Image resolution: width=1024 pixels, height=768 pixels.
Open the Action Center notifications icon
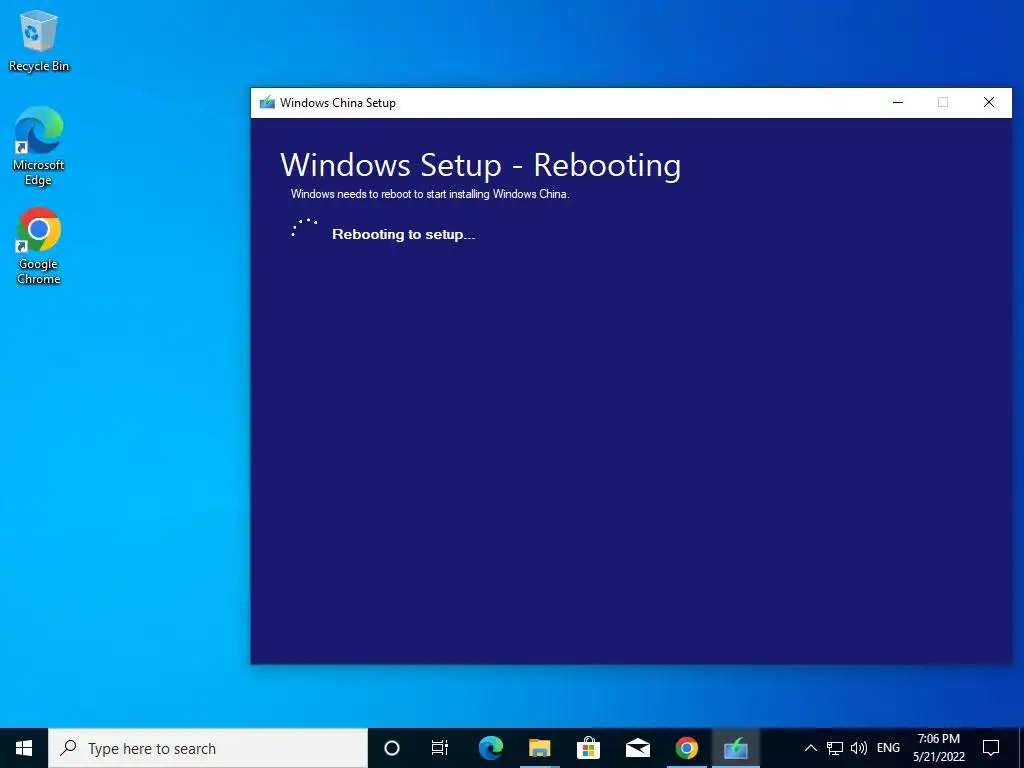pyautogui.click(x=991, y=748)
